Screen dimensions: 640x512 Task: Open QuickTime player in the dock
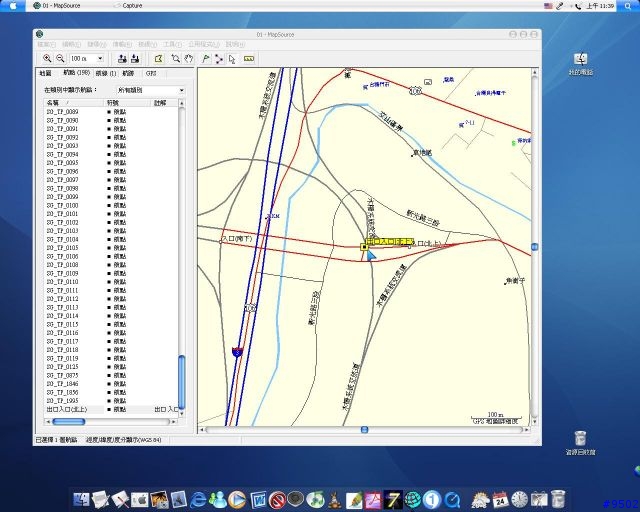pyautogui.click(x=452, y=500)
